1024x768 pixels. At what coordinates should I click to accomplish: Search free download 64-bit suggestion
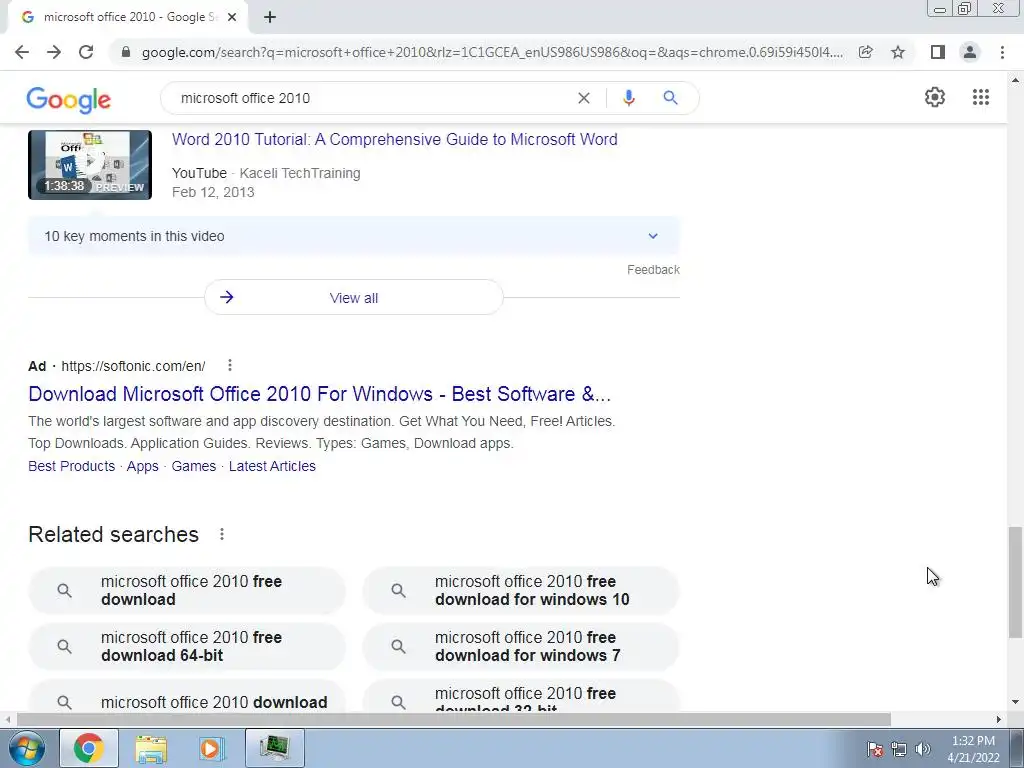pyautogui.click(x=187, y=647)
